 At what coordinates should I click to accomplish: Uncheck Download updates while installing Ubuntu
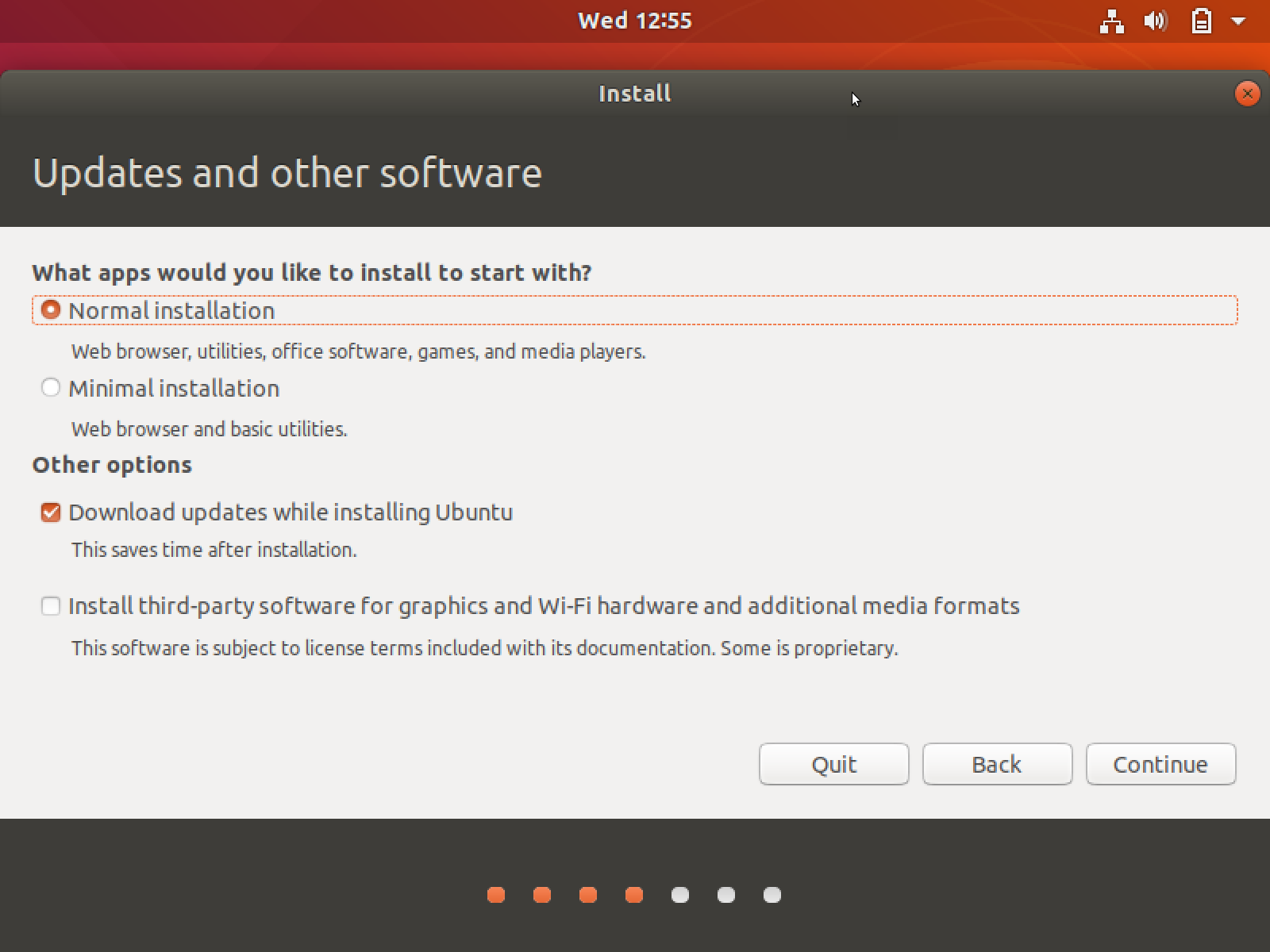tap(51, 512)
